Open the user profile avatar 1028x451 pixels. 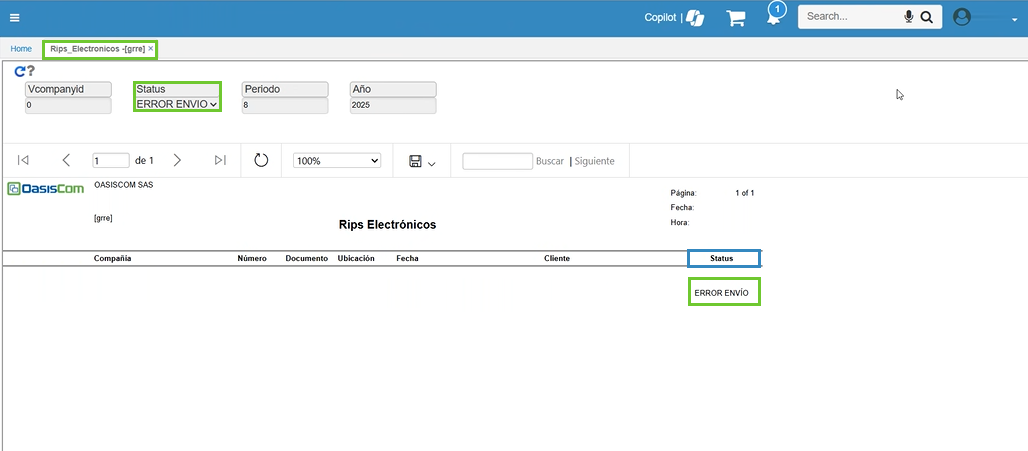(962, 17)
